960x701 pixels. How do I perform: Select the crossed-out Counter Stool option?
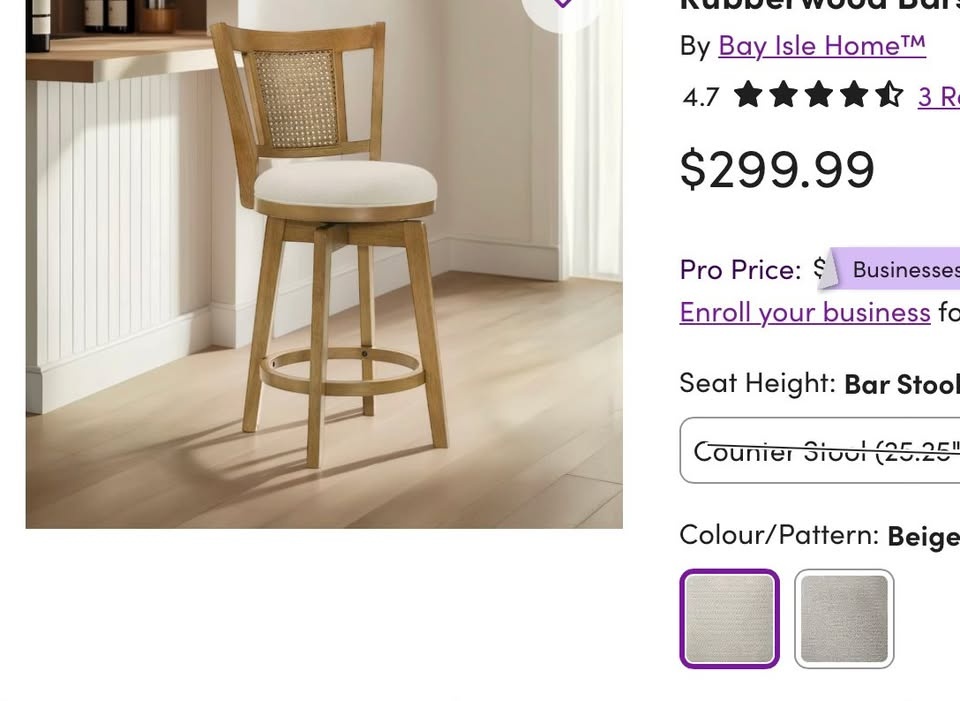pos(820,450)
